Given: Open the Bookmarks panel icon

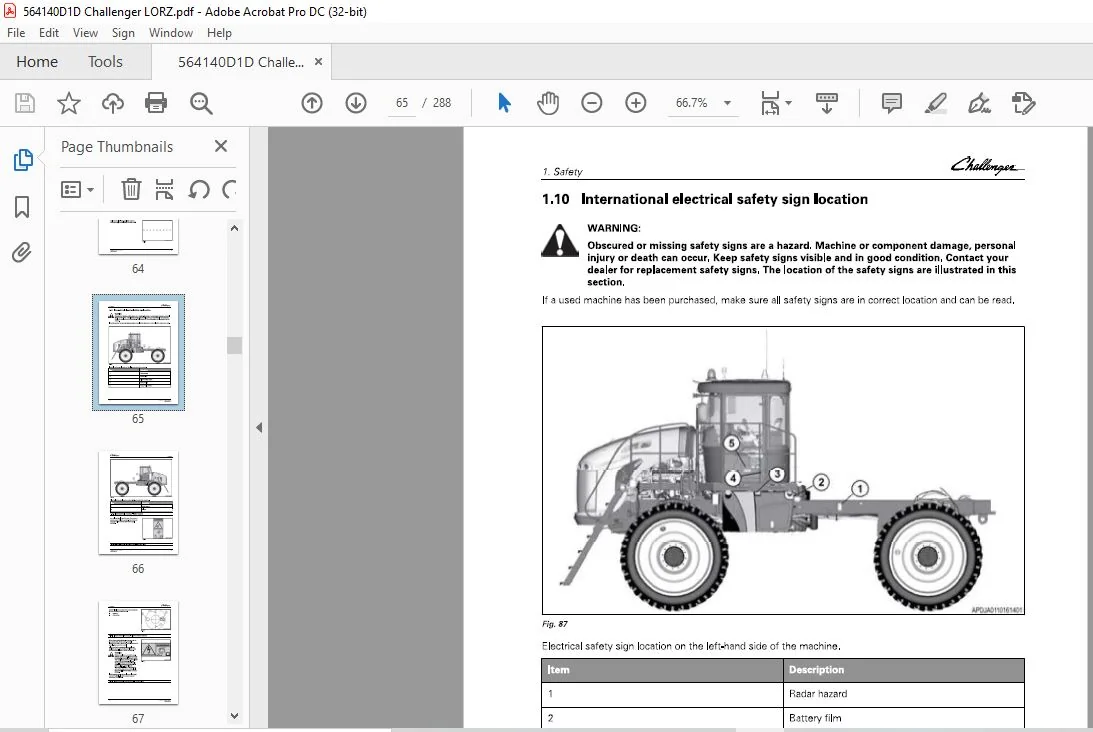Looking at the screenshot, I should 22,206.
